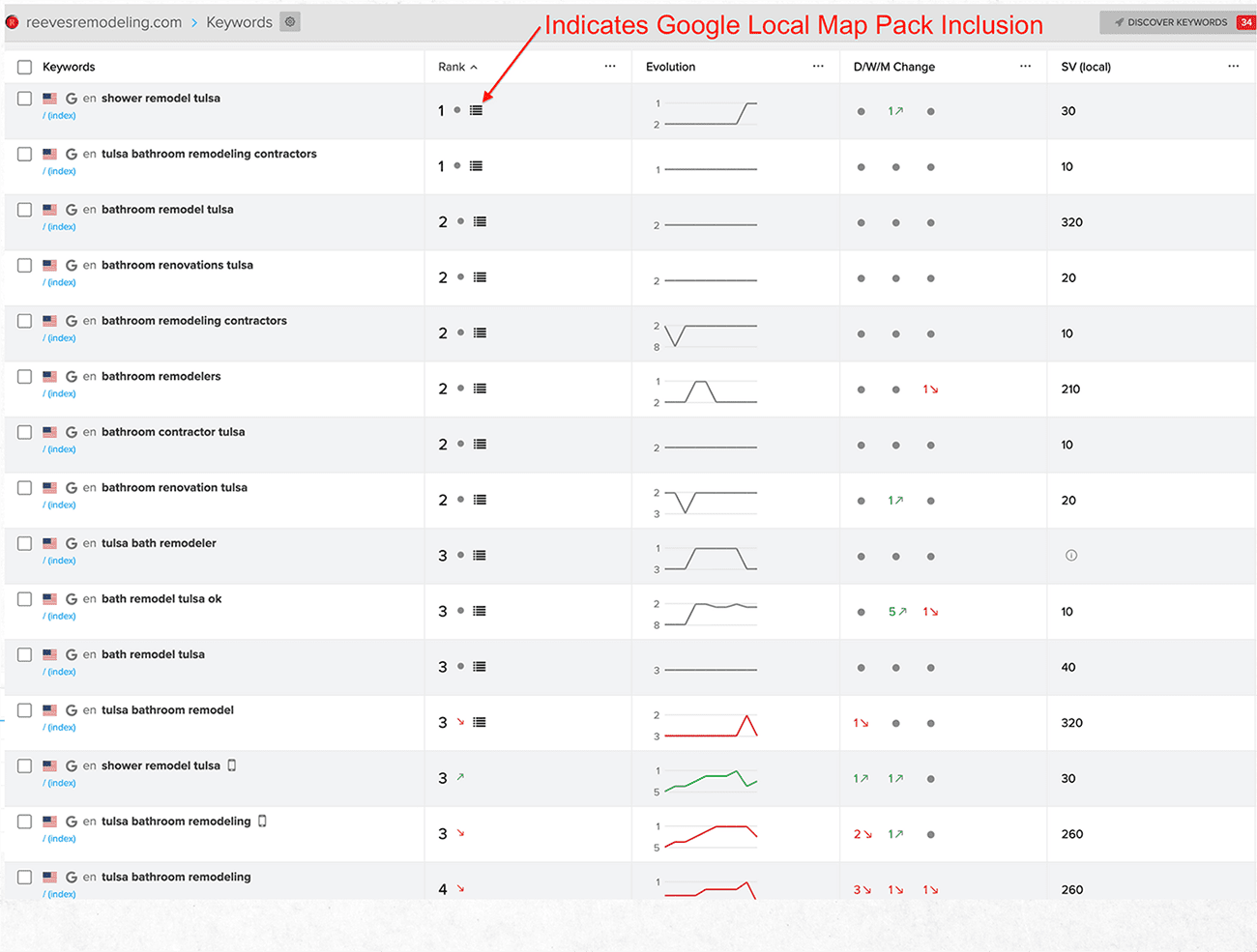Click map pack icon for tulsa bathroom remodel
The height and width of the screenshot is (952, 1257).
tap(480, 723)
